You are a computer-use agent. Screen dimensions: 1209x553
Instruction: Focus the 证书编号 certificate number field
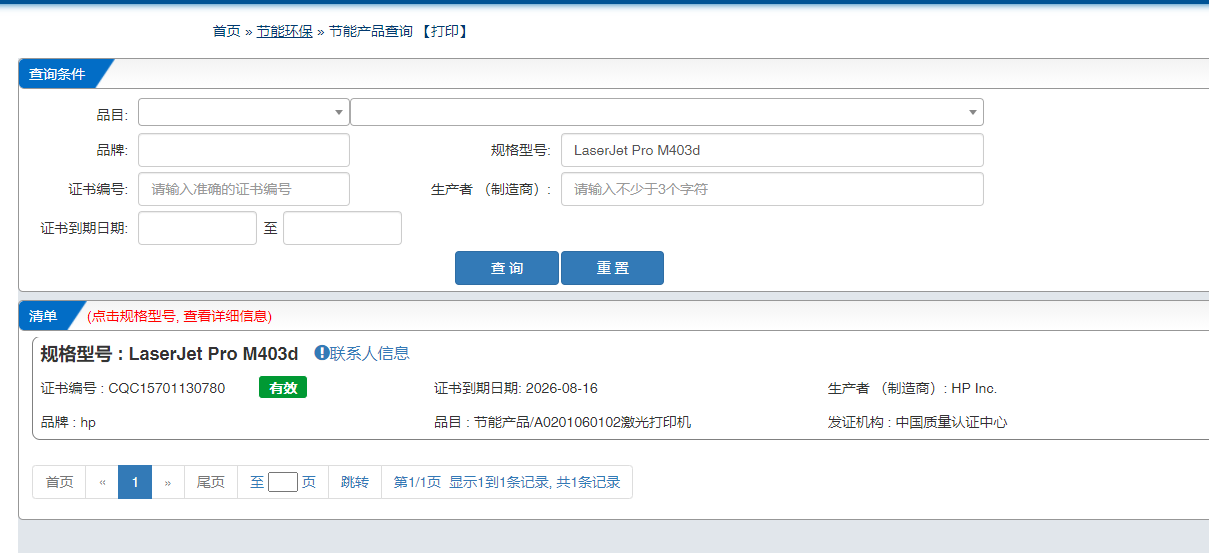[244, 189]
